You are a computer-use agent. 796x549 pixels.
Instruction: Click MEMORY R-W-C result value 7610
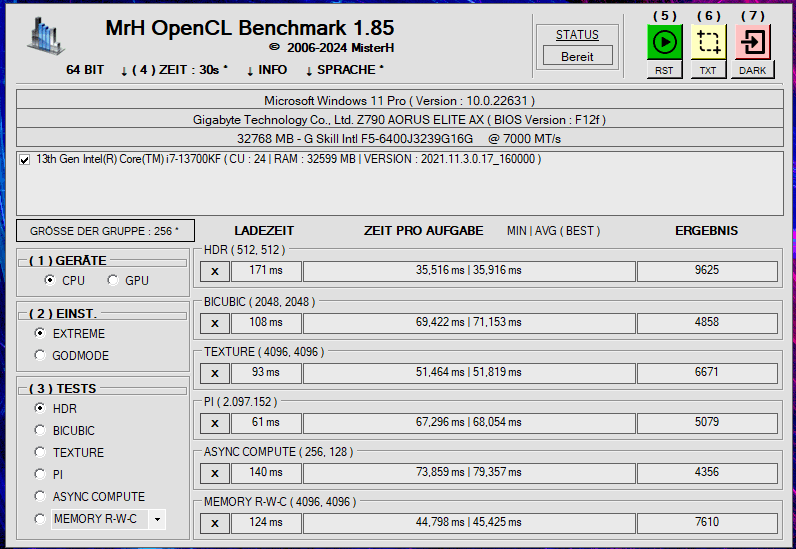pos(707,523)
